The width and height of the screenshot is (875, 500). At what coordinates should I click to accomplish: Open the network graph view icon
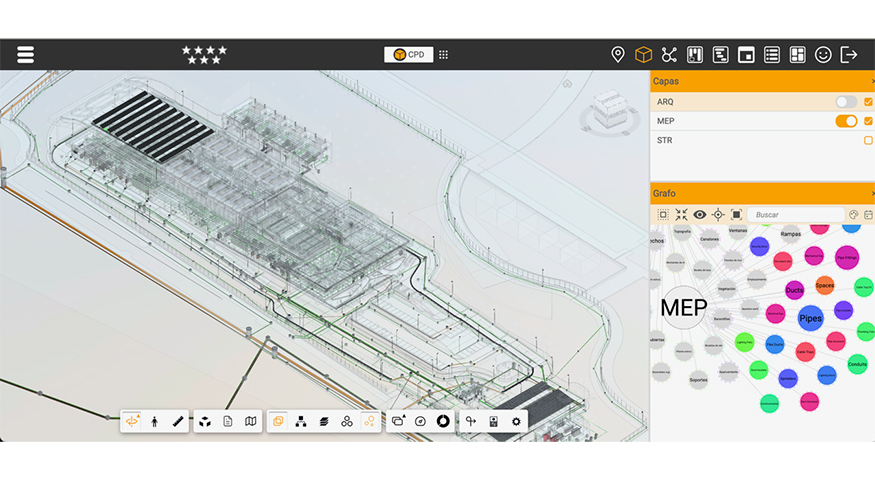(x=669, y=54)
